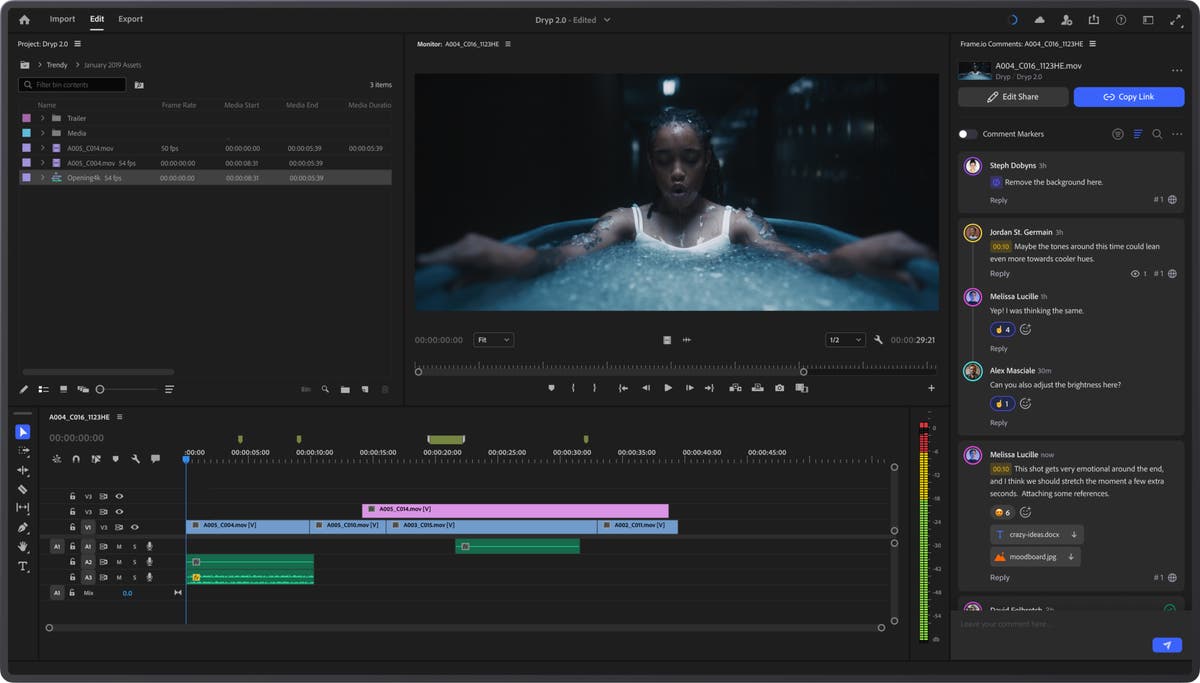Toggle the timeline Snap magnet icon
The height and width of the screenshot is (683, 1200).
(76, 459)
